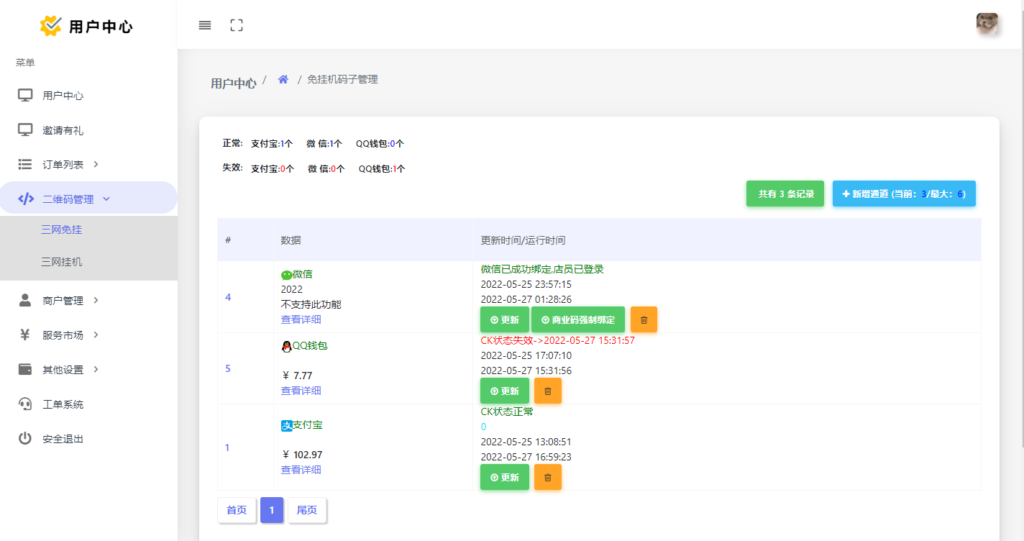Go to 尾页 last page
This screenshot has height=541, width=1024.
(x=307, y=510)
